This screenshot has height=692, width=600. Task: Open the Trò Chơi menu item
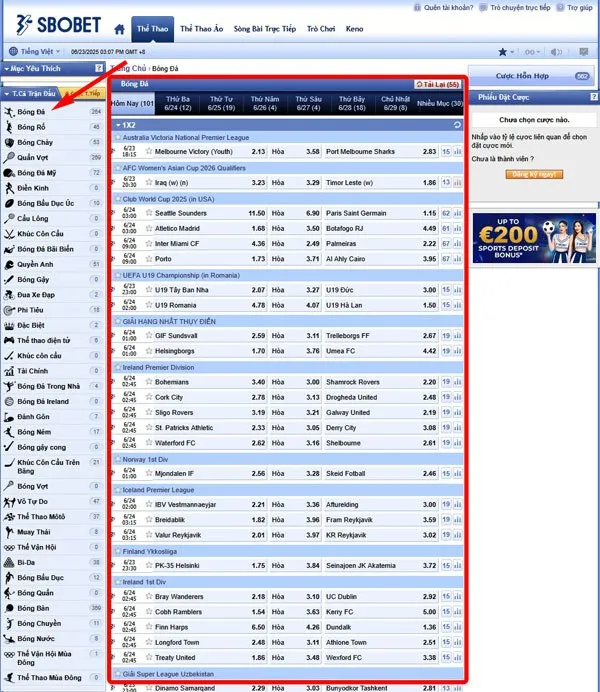point(321,29)
